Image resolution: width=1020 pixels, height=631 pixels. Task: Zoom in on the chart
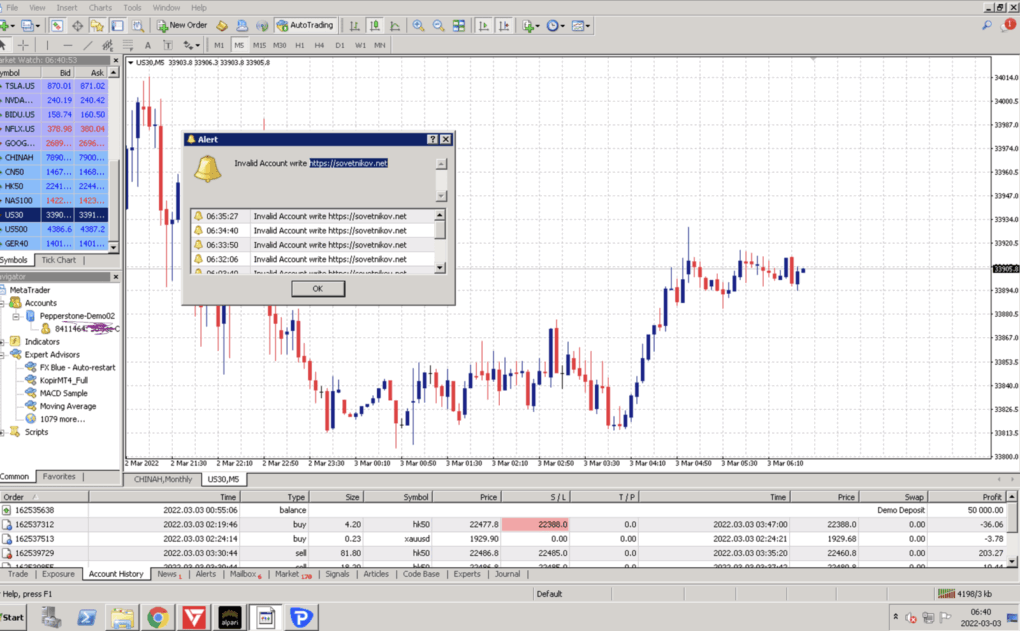pyautogui.click(x=418, y=25)
